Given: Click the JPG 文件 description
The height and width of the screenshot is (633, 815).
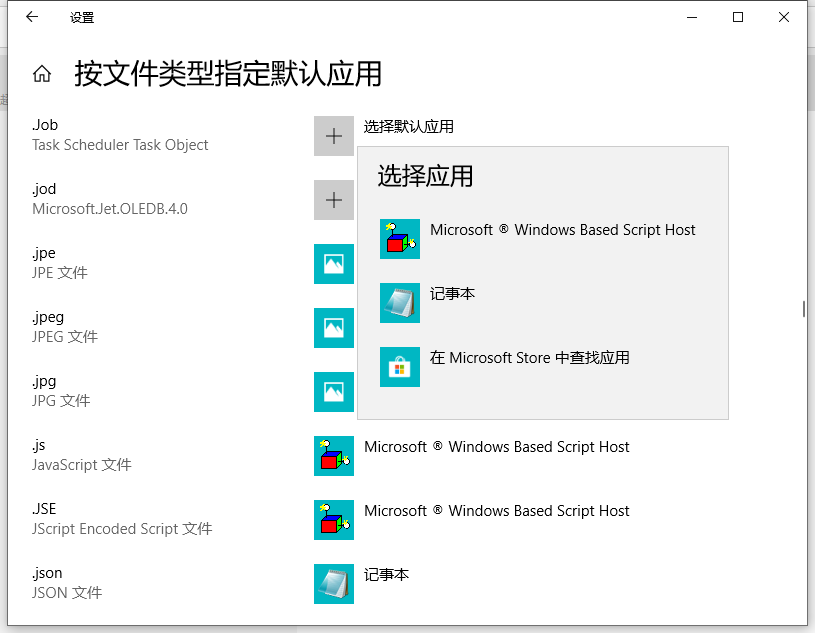Looking at the screenshot, I should click(x=61, y=401).
